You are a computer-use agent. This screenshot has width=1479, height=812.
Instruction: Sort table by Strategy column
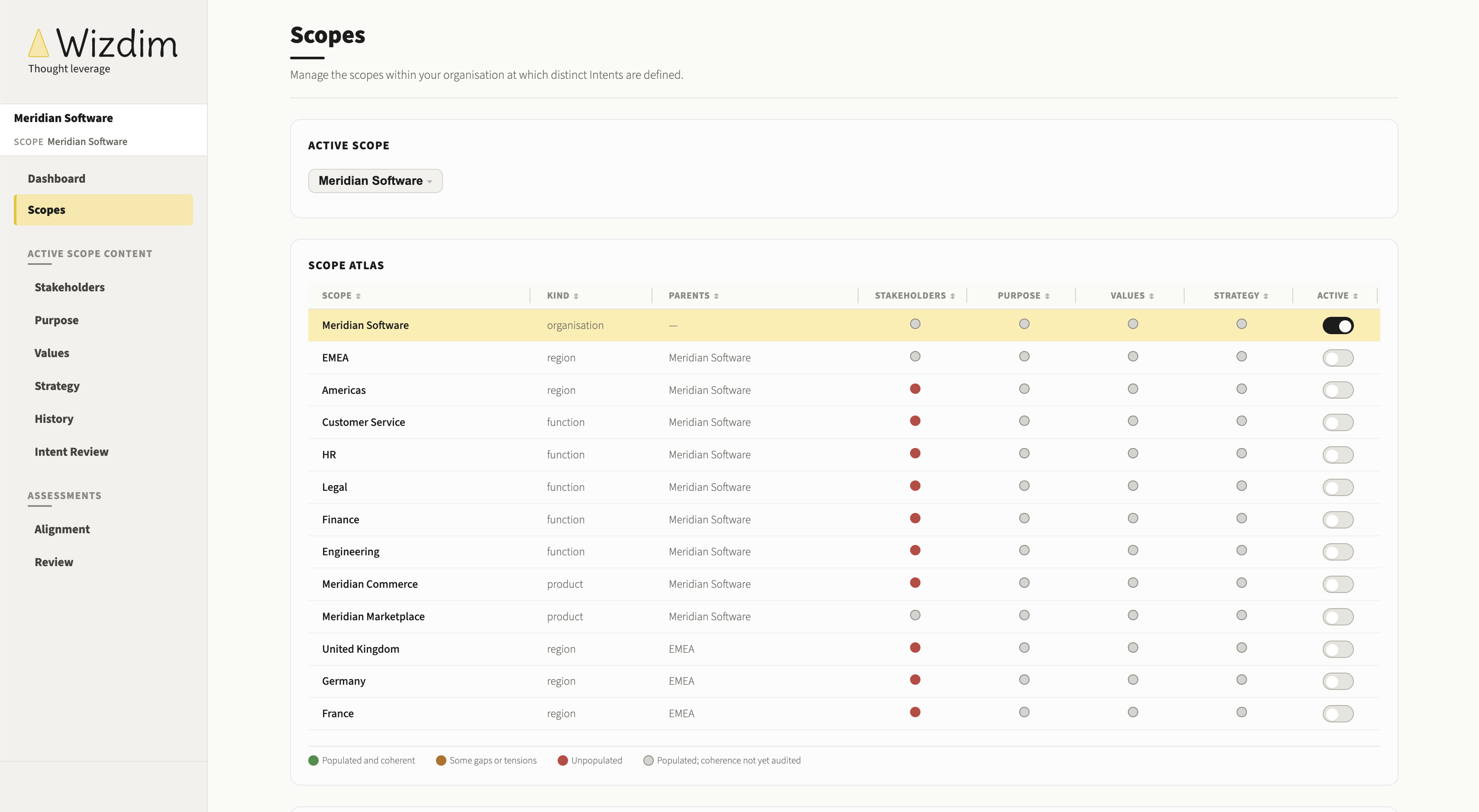coord(1241,296)
